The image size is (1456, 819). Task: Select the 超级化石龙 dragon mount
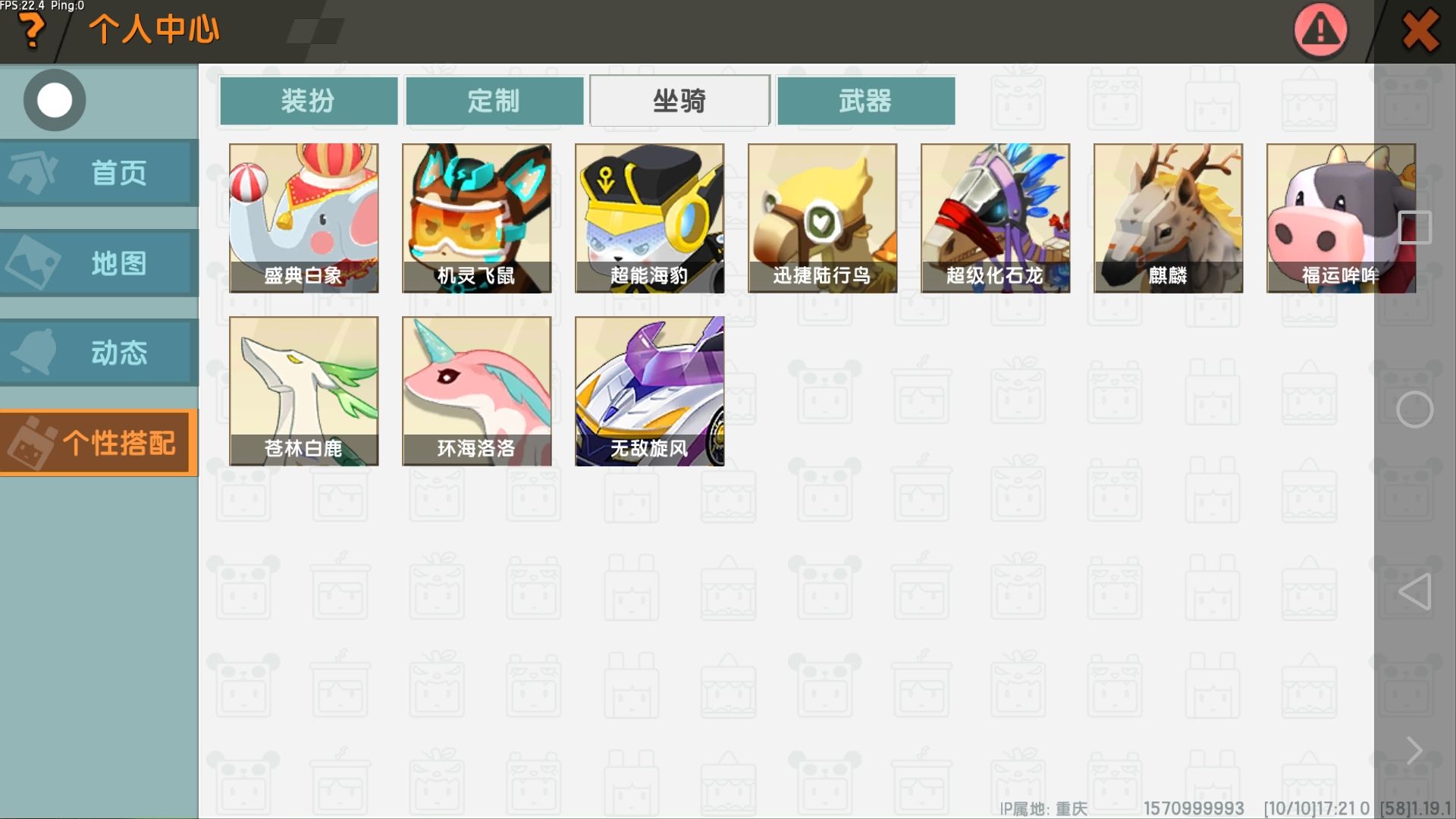995,218
